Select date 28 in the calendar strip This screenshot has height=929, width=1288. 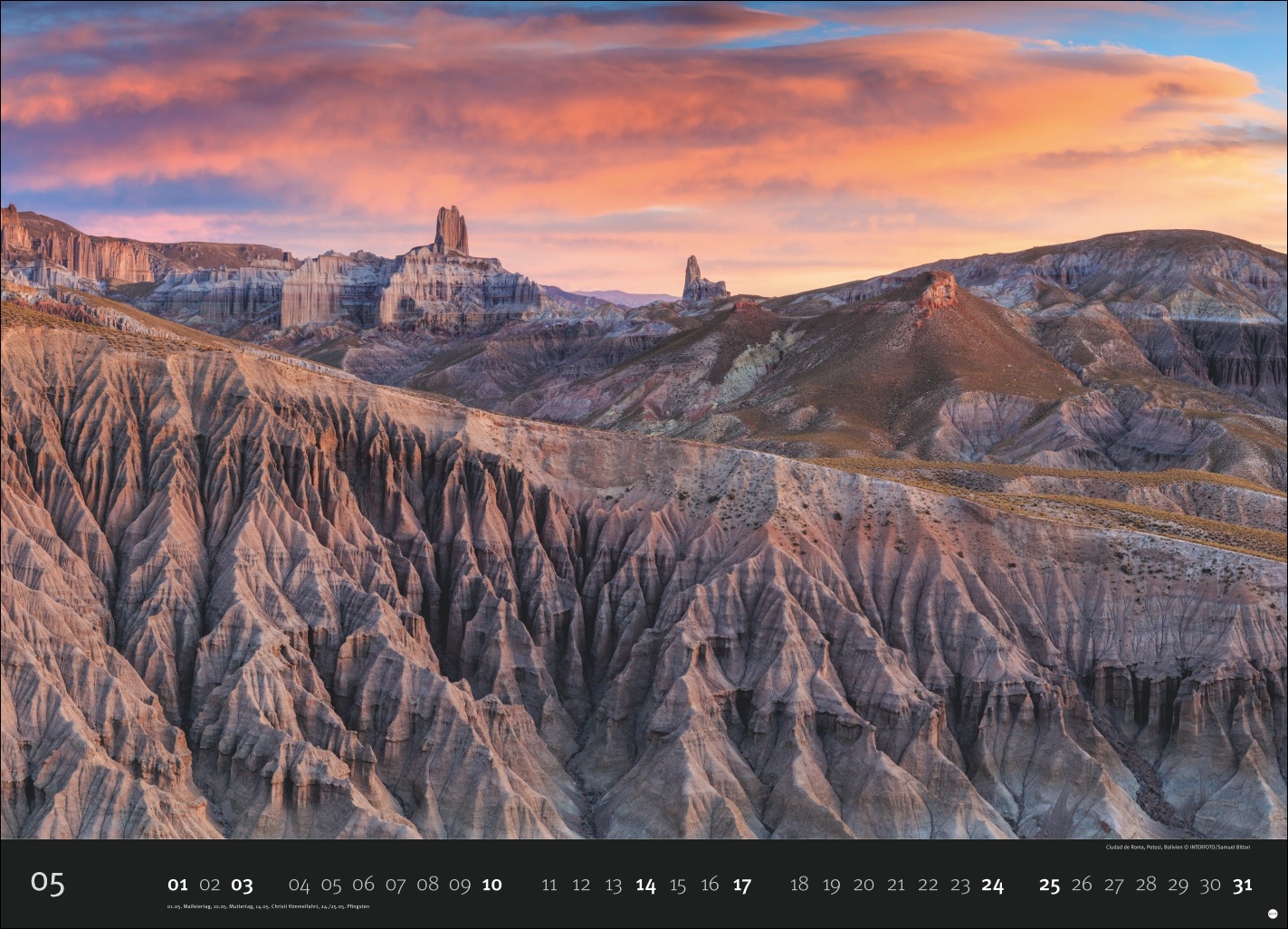pos(1146,885)
